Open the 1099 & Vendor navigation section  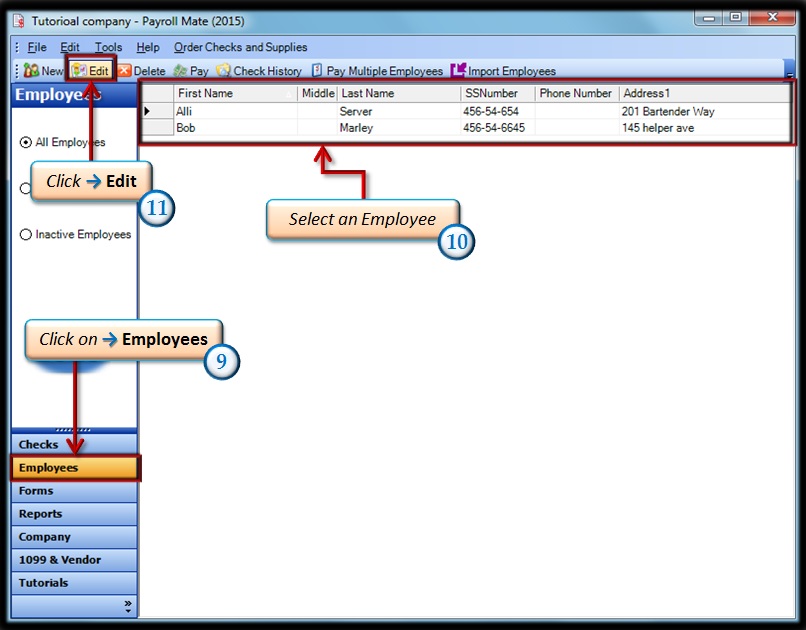pos(74,560)
